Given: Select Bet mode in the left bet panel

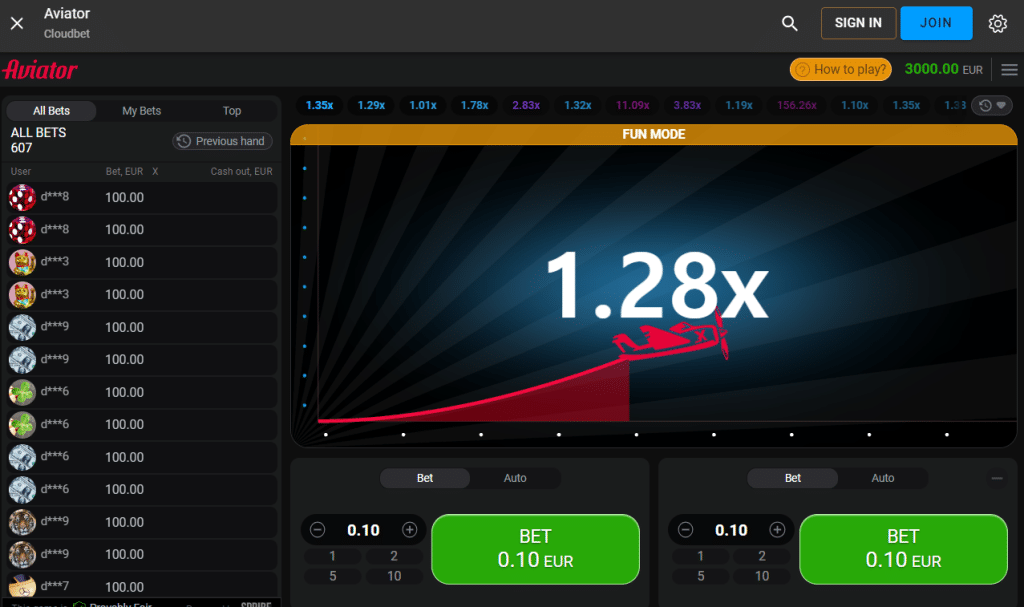Looking at the screenshot, I should pyautogui.click(x=425, y=478).
